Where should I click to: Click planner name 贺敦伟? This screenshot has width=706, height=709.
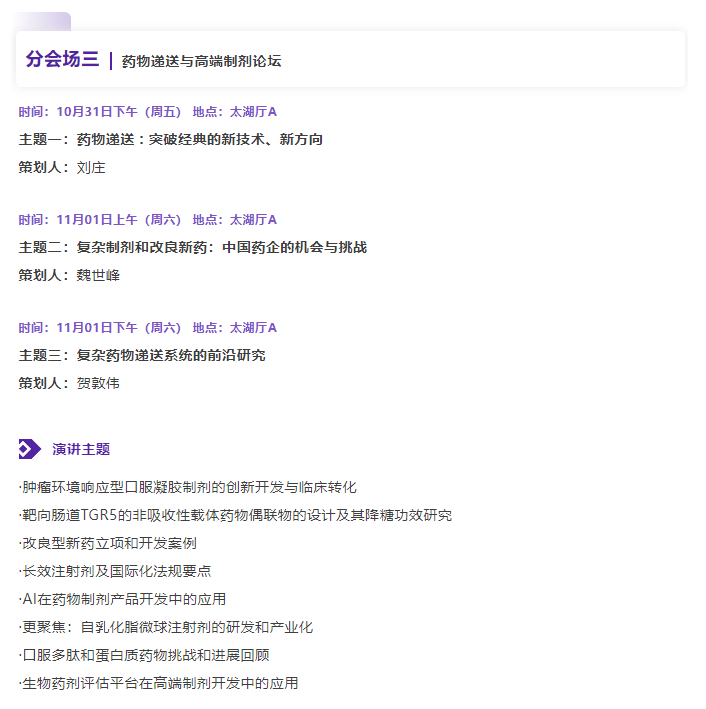98,383
